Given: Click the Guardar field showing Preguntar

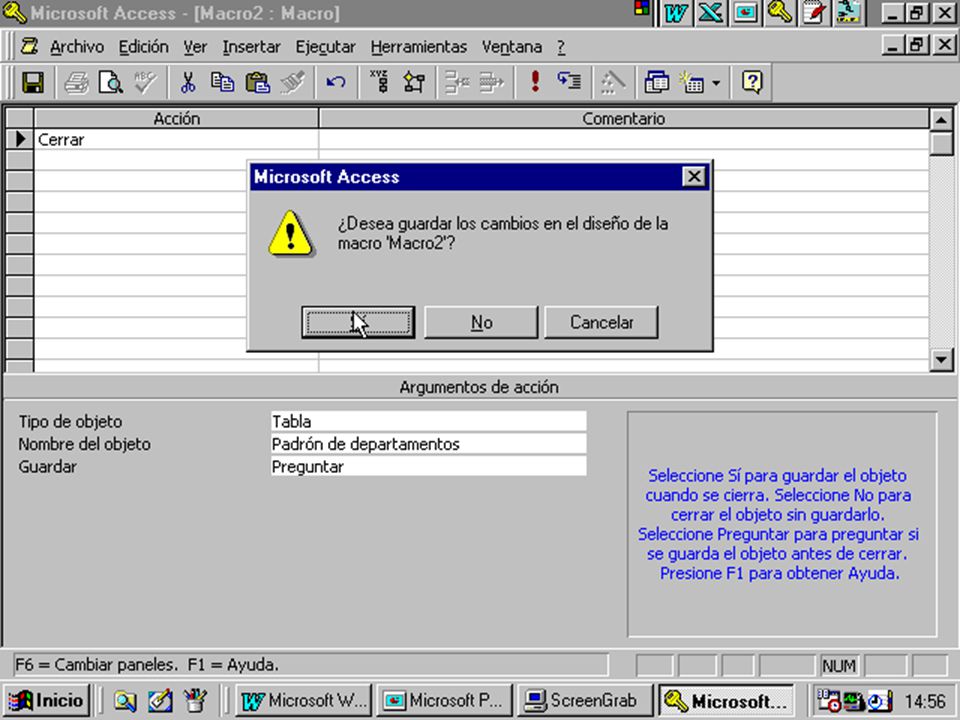Looking at the screenshot, I should (428, 467).
